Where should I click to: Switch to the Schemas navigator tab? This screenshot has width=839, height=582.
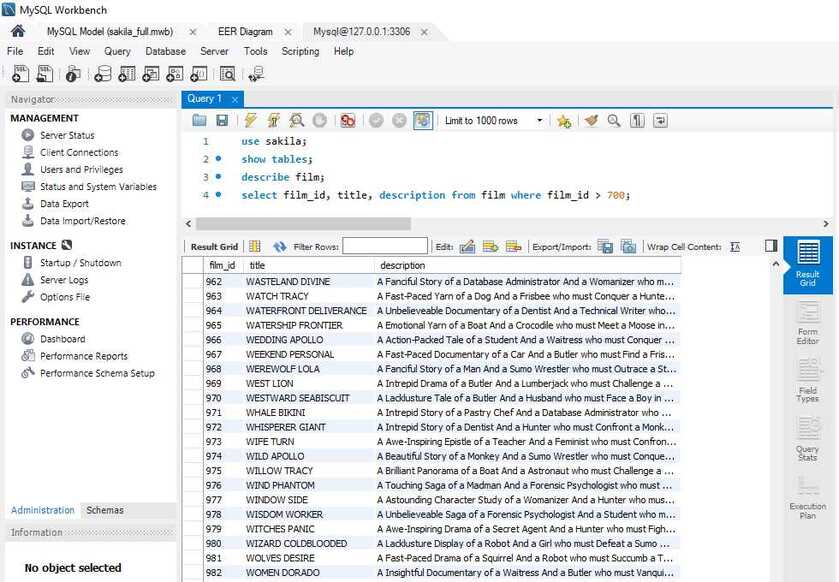tap(105, 510)
